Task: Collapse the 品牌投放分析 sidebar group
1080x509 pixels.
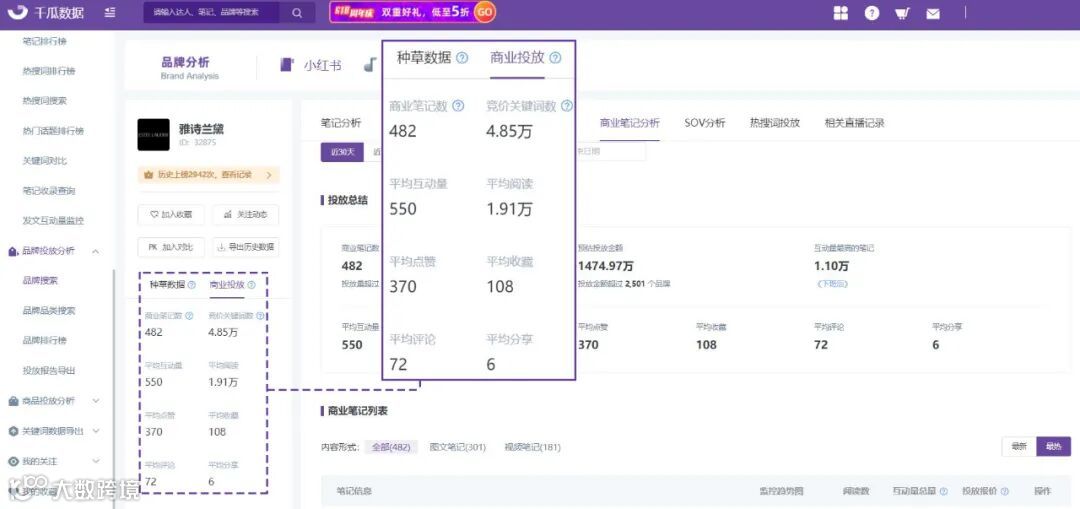Action: pyautogui.click(x=54, y=251)
